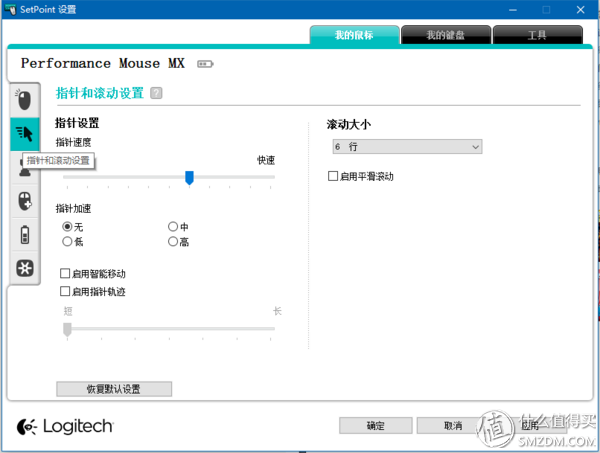Enable 启用智能移动 checkbox
The image size is (600, 453).
tap(65, 274)
